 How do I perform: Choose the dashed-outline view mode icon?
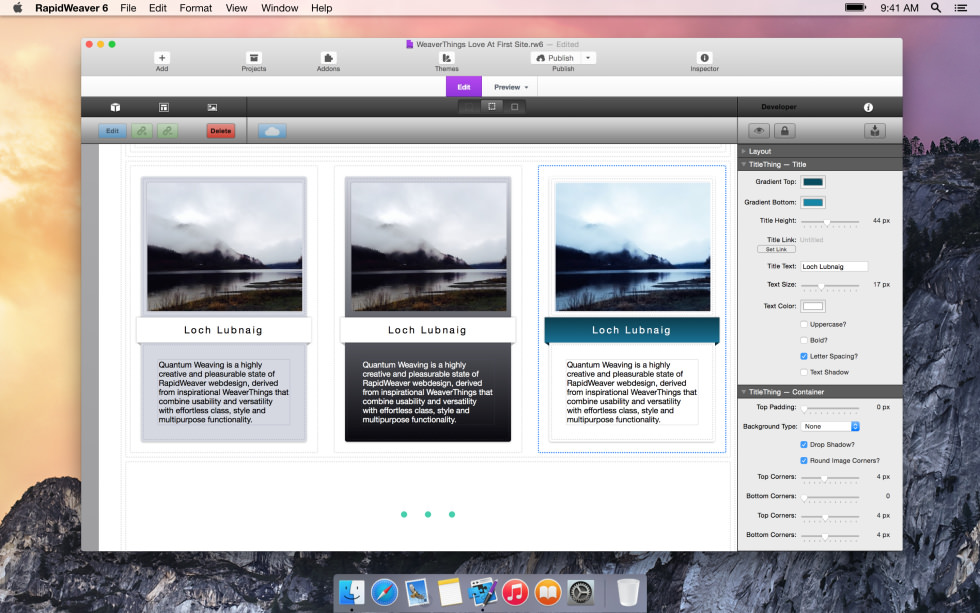click(x=492, y=107)
